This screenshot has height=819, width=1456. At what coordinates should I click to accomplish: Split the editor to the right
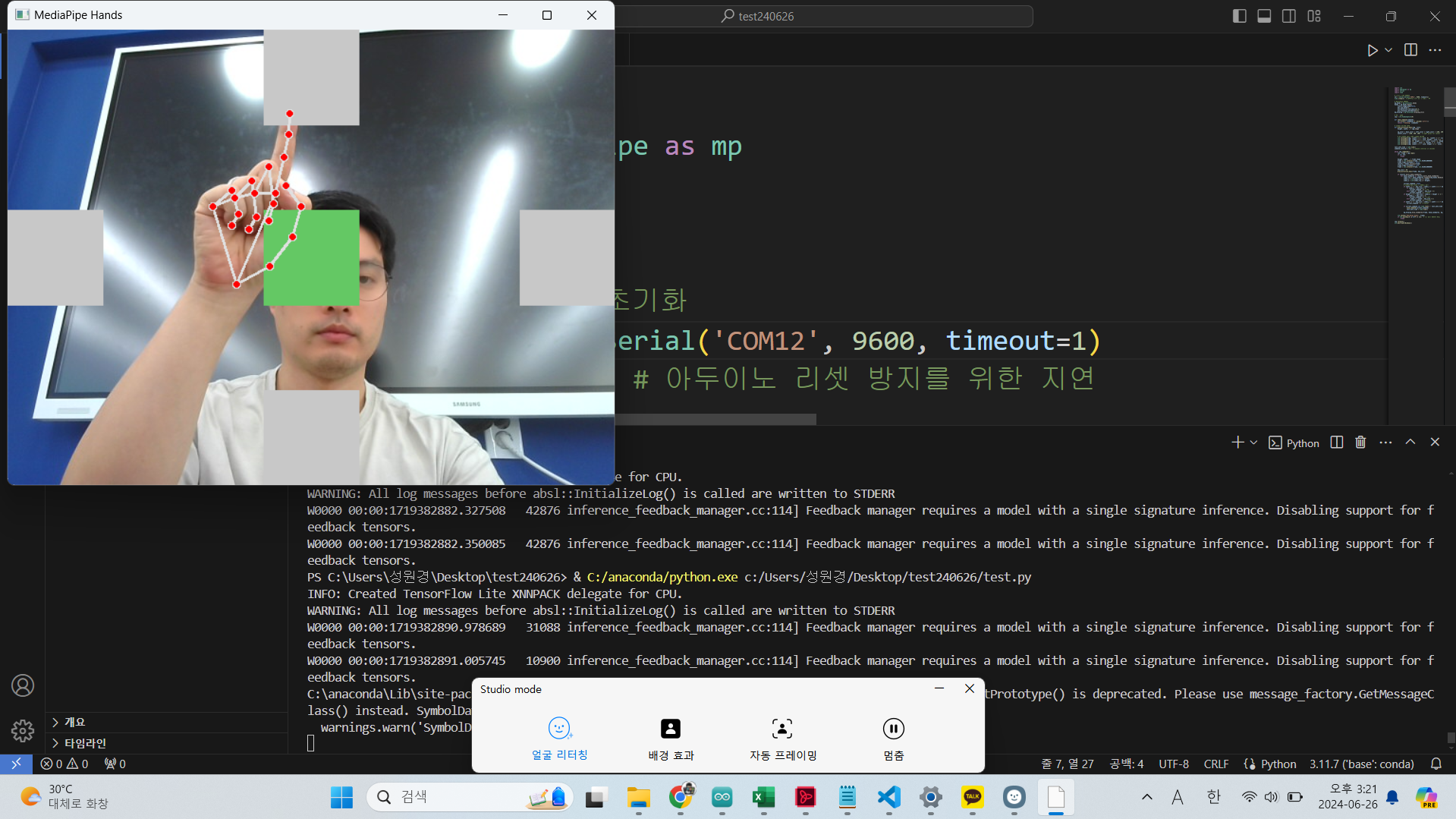pyautogui.click(x=1410, y=50)
